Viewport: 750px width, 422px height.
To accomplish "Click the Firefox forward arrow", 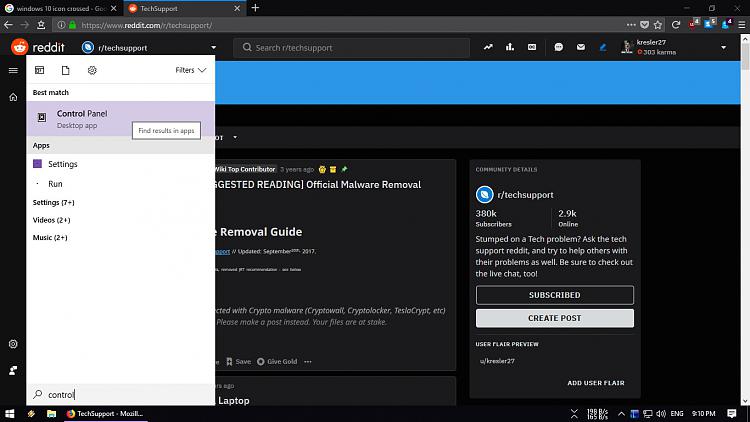I will click(x=25, y=25).
